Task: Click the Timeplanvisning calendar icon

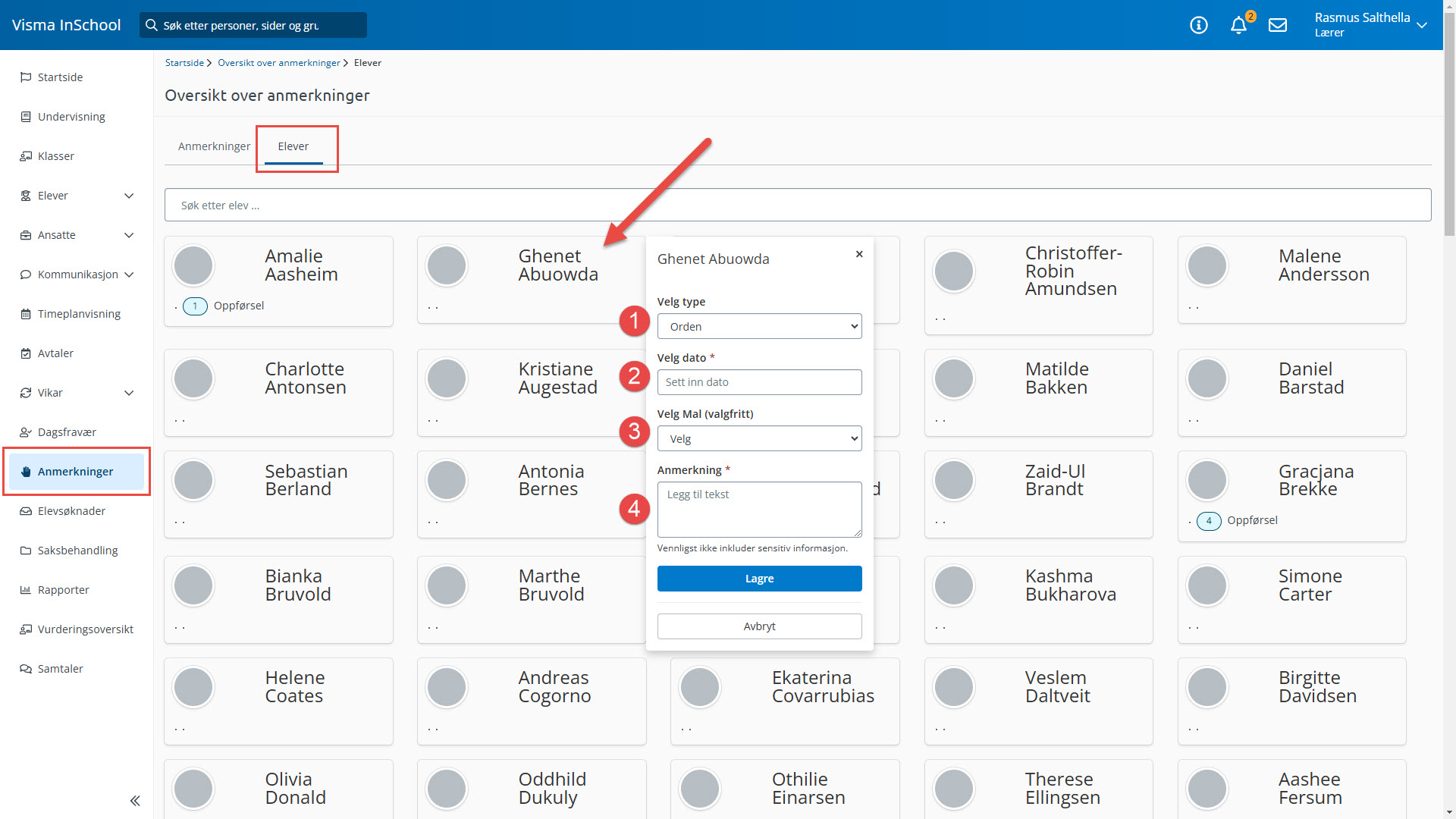Action: click(x=26, y=314)
